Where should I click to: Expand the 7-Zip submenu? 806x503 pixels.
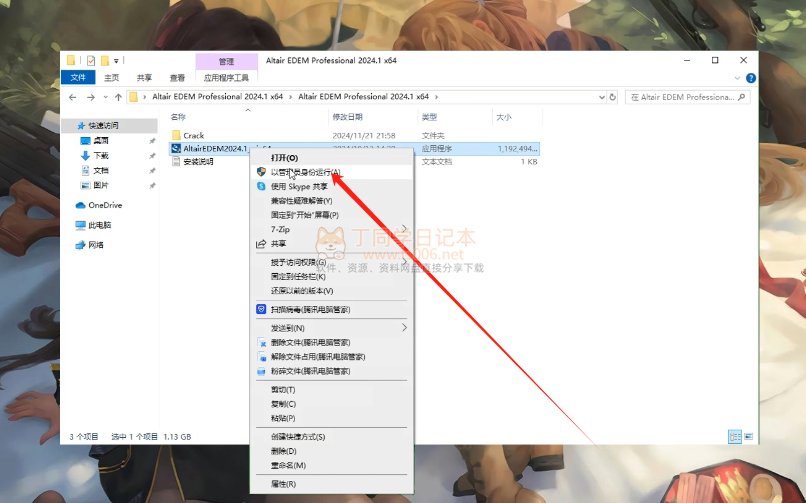tap(332, 229)
